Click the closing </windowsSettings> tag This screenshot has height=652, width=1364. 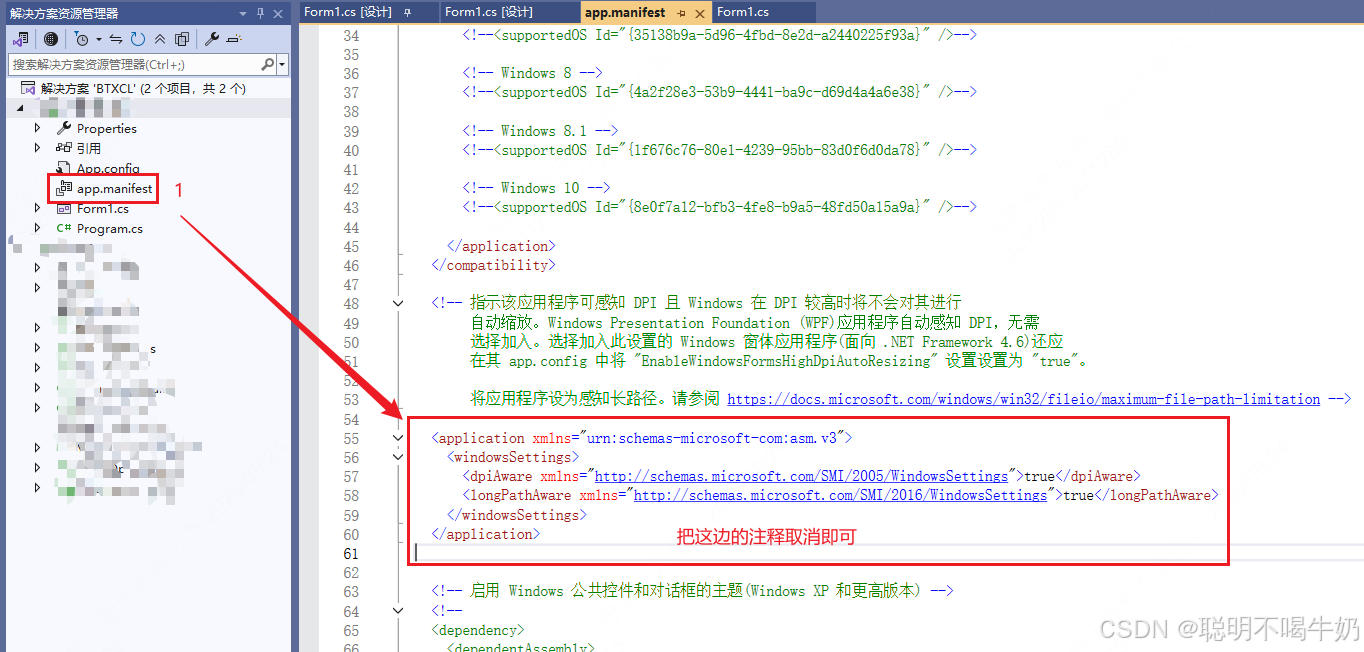(516, 515)
